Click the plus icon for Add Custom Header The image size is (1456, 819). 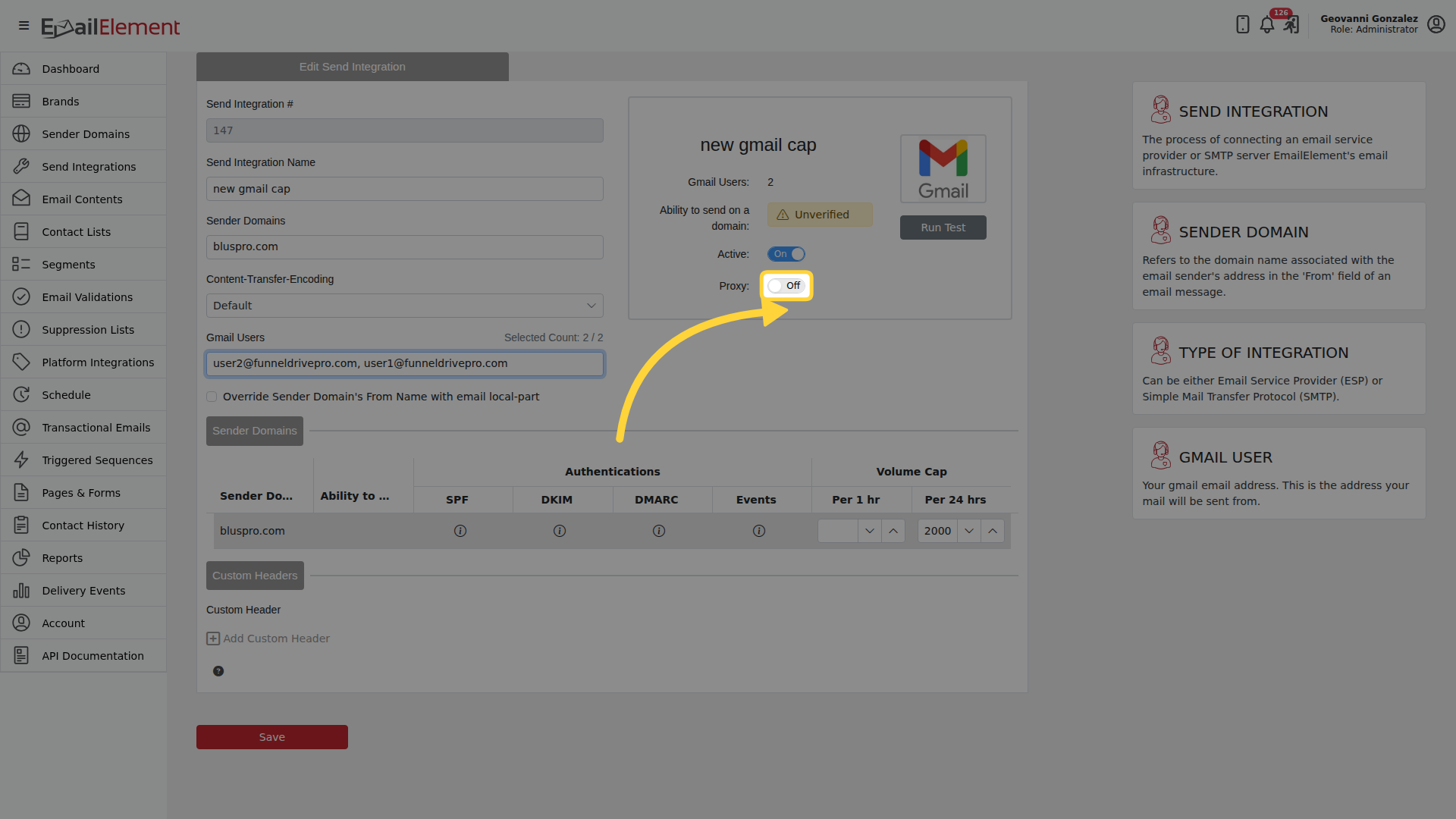coord(213,639)
